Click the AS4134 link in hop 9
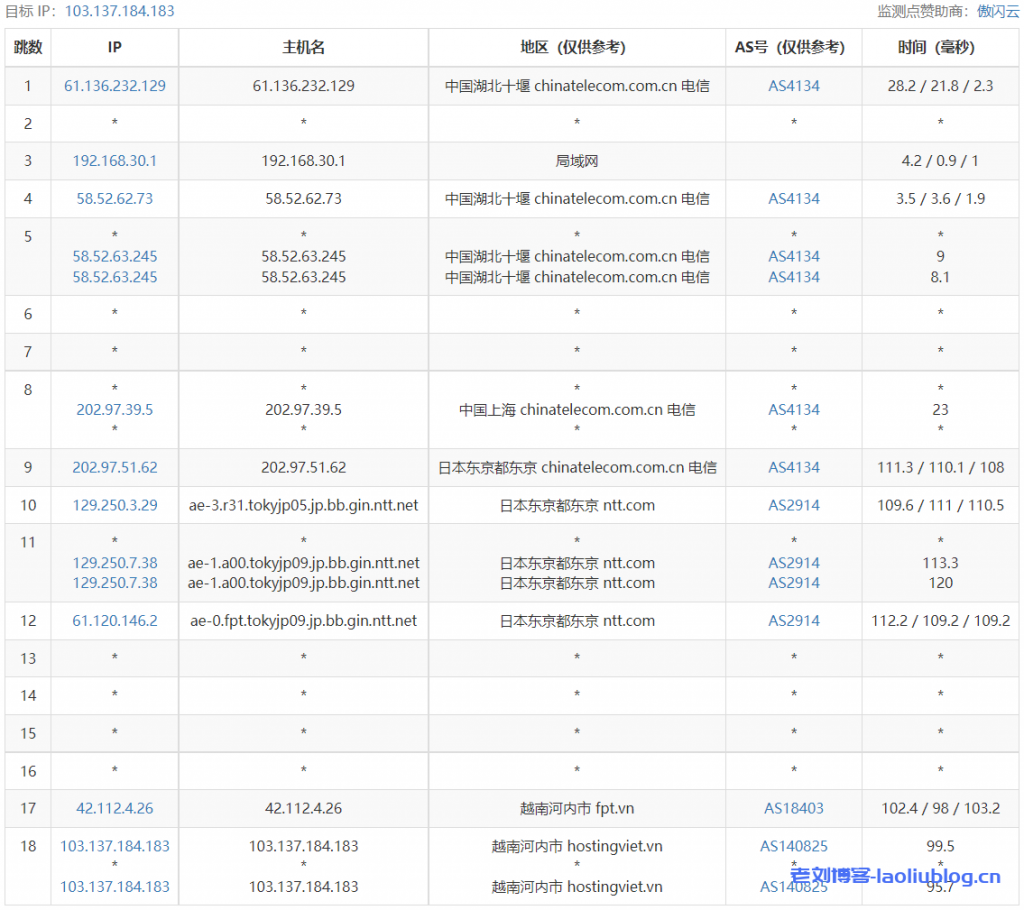 pos(794,468)
